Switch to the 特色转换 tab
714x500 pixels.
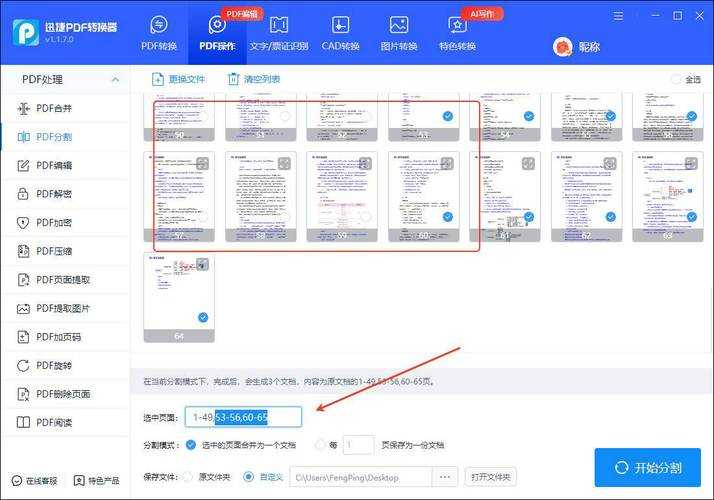457,33
